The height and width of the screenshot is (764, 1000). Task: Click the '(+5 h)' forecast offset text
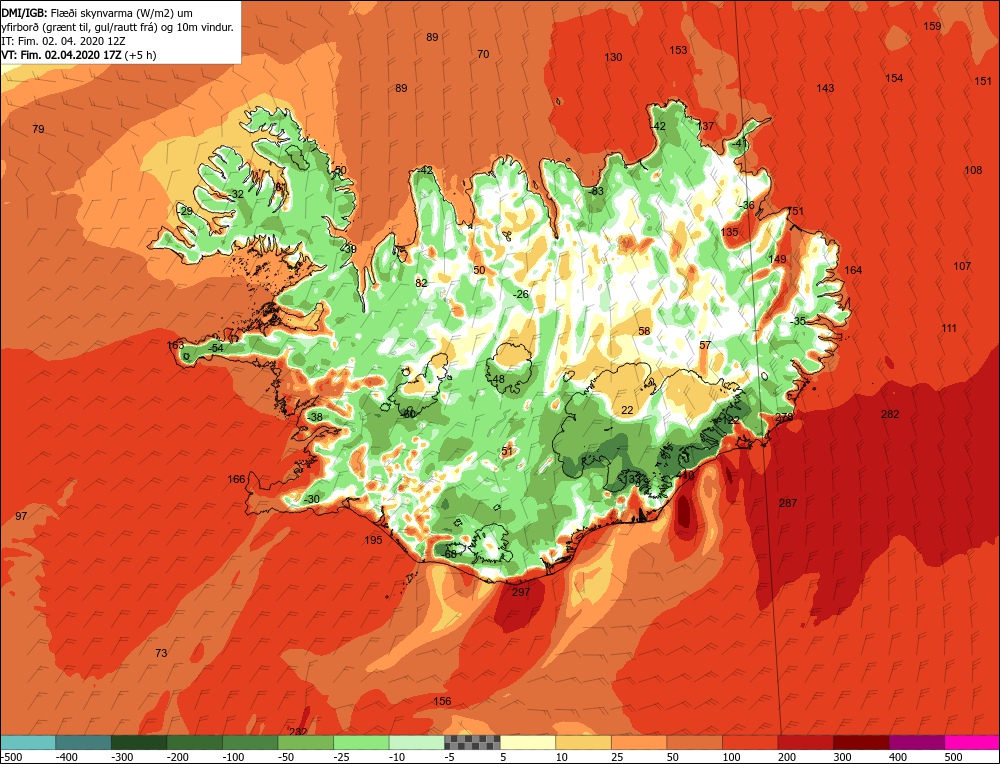pyautogui.click(x=140, y=55)
